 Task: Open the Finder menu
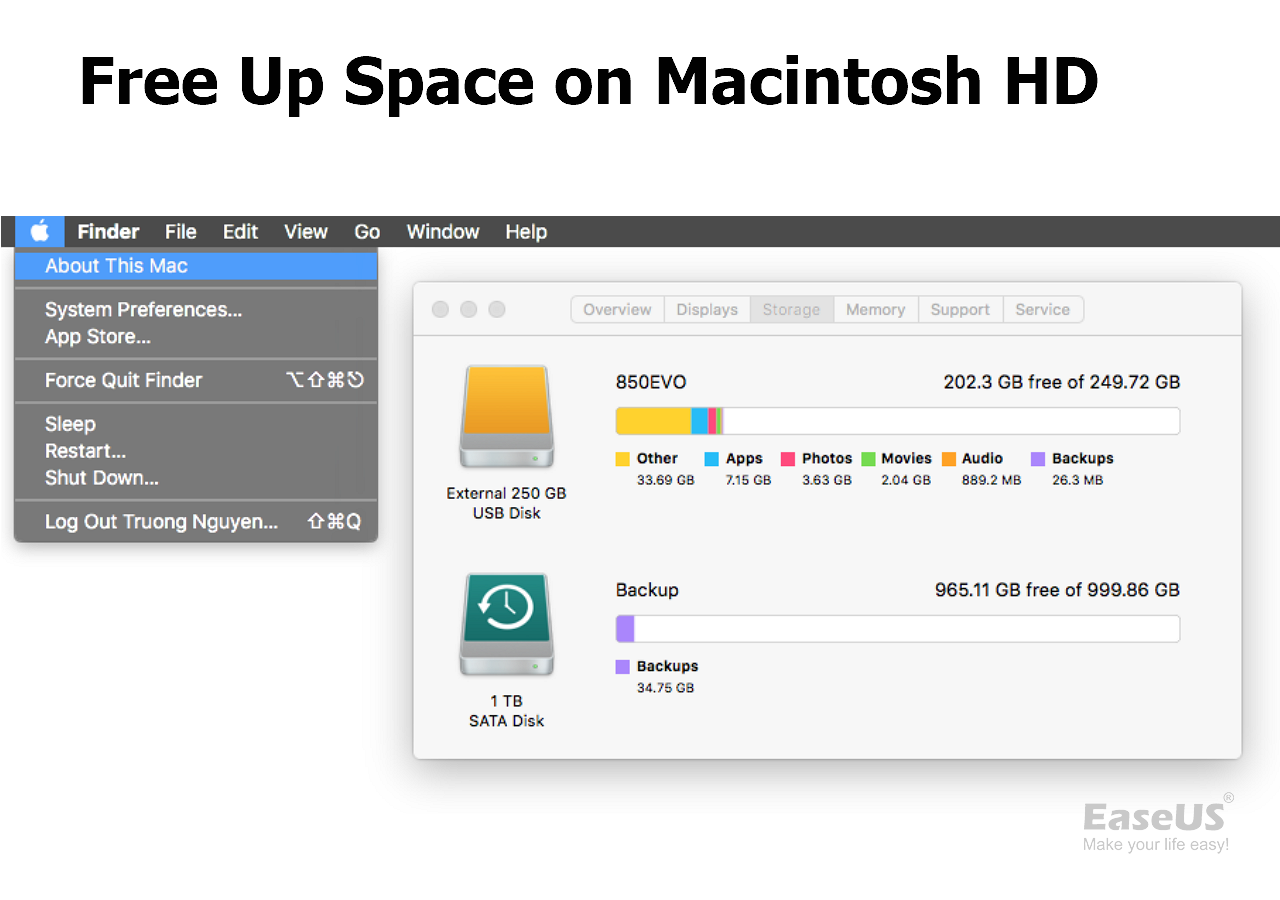pos(108,232)
